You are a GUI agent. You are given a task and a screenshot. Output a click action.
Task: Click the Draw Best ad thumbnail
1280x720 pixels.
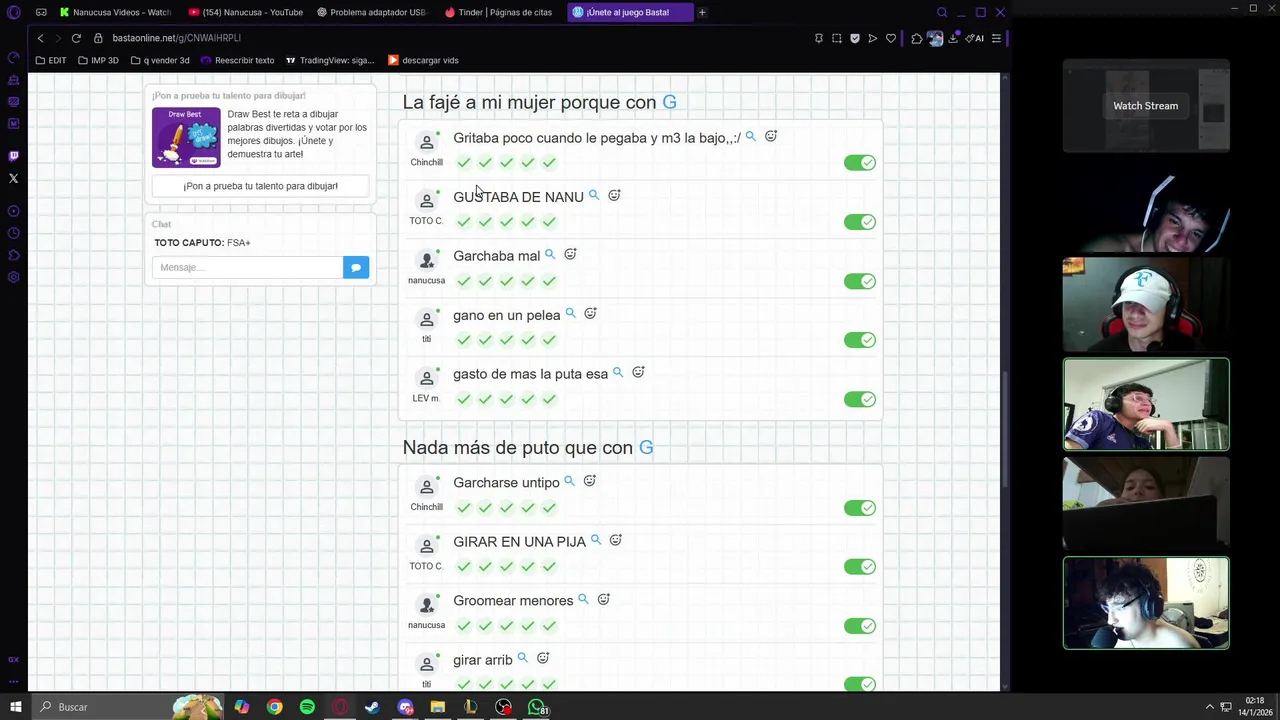(186, 137)
